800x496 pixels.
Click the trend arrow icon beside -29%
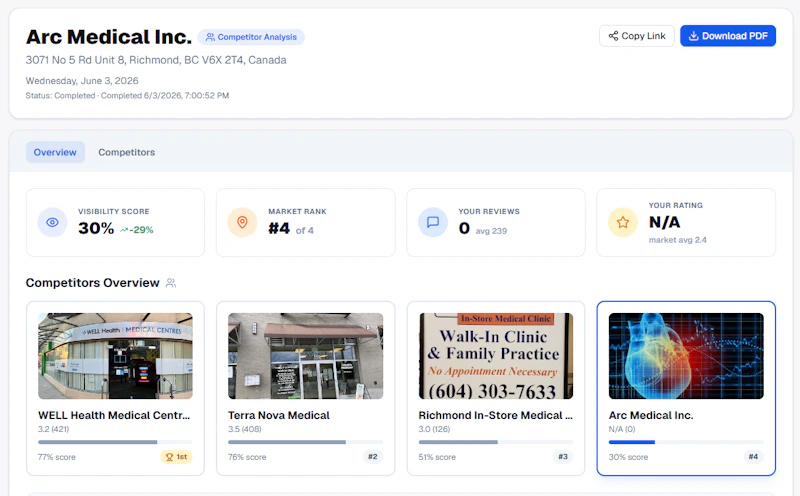[x=123, y=230]
